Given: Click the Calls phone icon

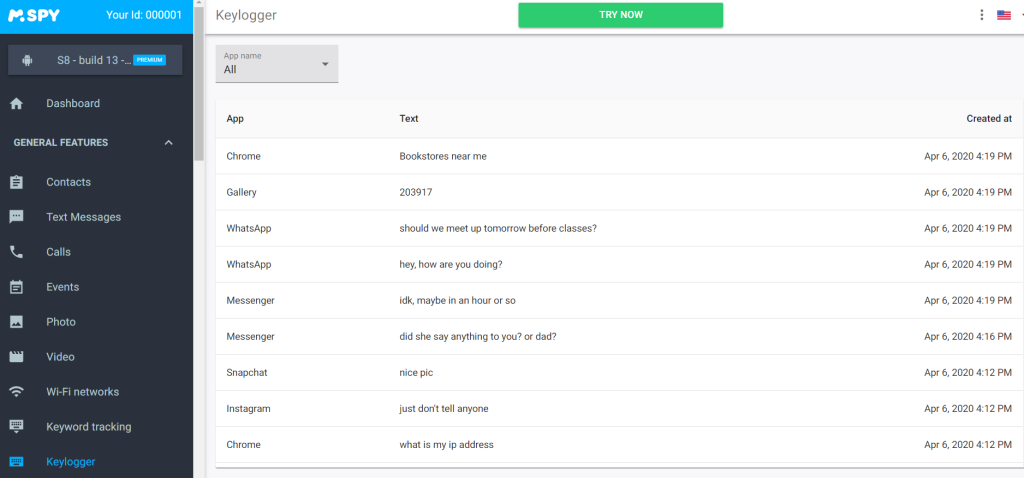Looking at the screenshot, I should pos(16,252).
